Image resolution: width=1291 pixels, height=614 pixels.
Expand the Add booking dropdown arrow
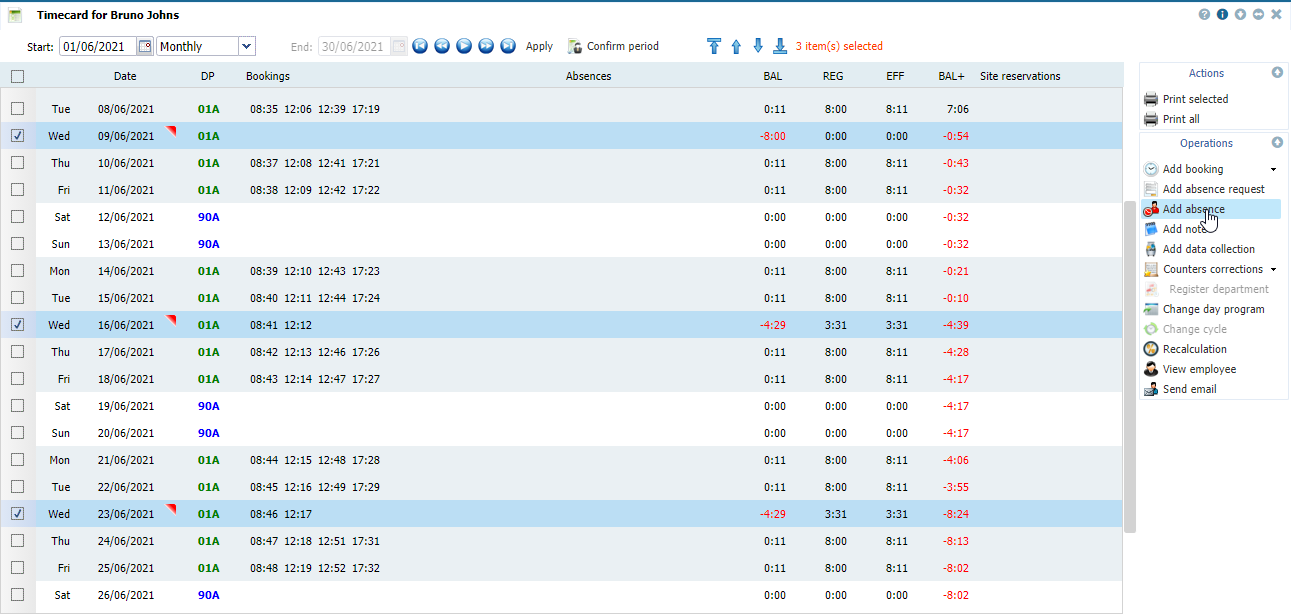tap(1273, 170)
